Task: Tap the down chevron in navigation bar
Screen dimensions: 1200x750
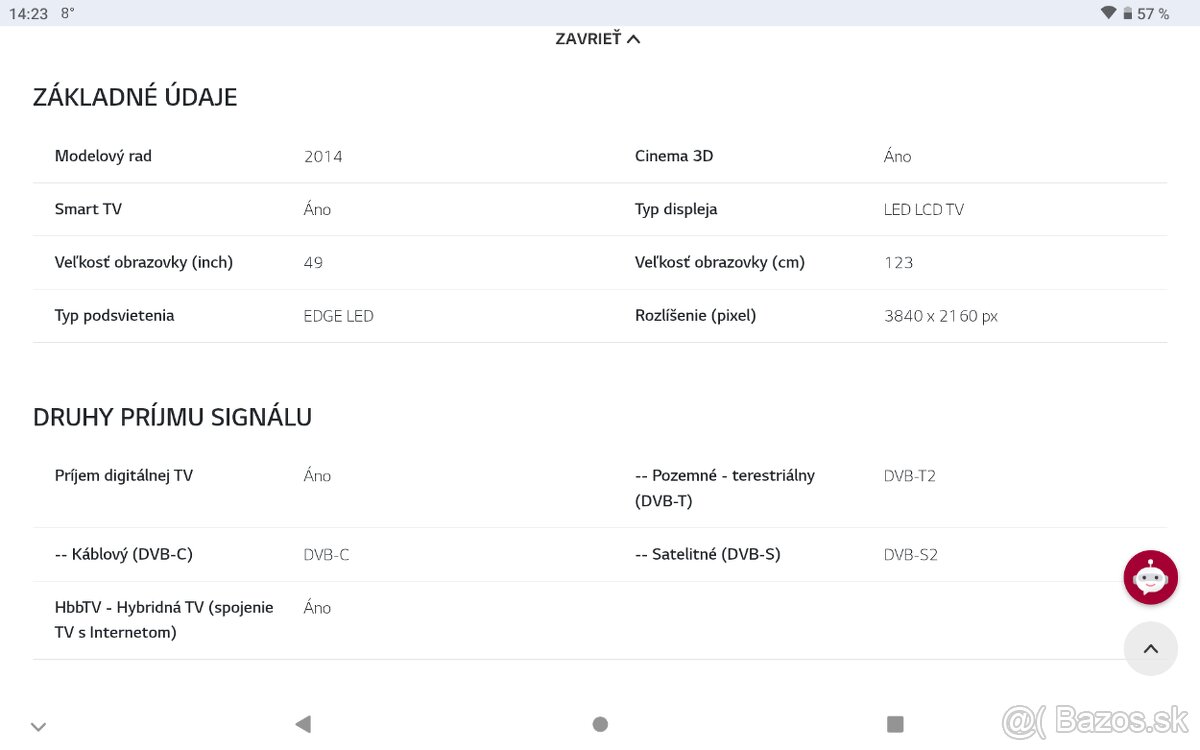Action: click(39, 727)
